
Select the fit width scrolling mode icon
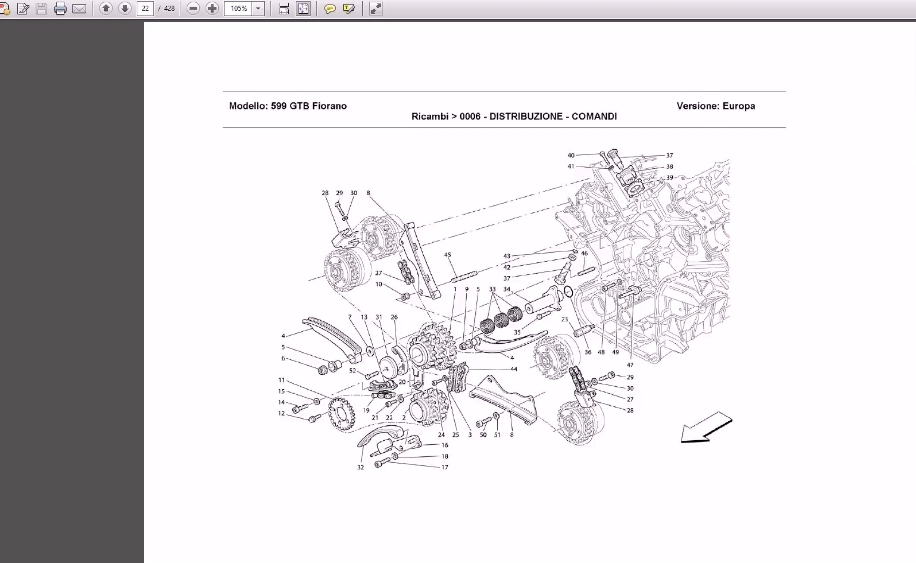click(x=284, y=9)
